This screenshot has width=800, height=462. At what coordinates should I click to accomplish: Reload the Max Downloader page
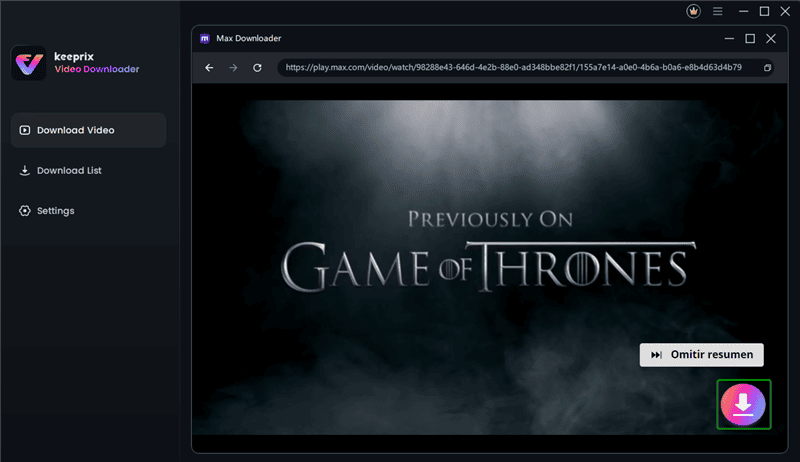click(257, 67)
